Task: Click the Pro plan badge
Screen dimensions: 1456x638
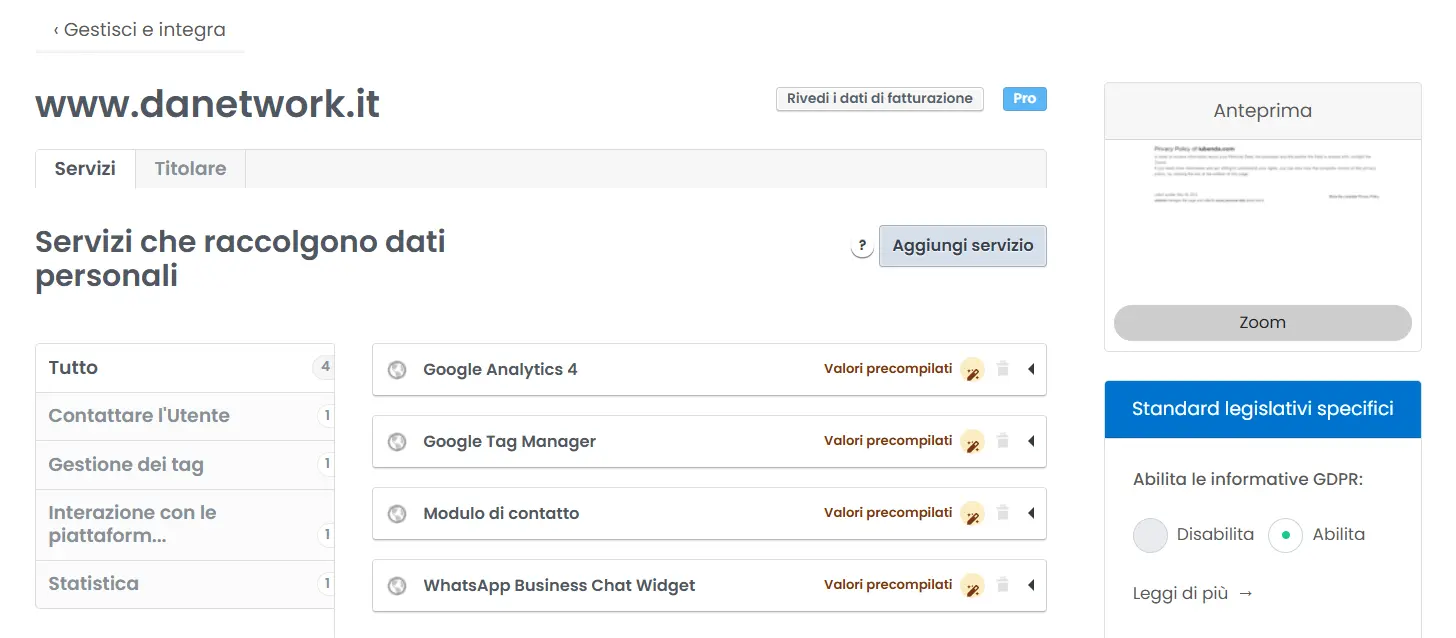Action: 1025,99
